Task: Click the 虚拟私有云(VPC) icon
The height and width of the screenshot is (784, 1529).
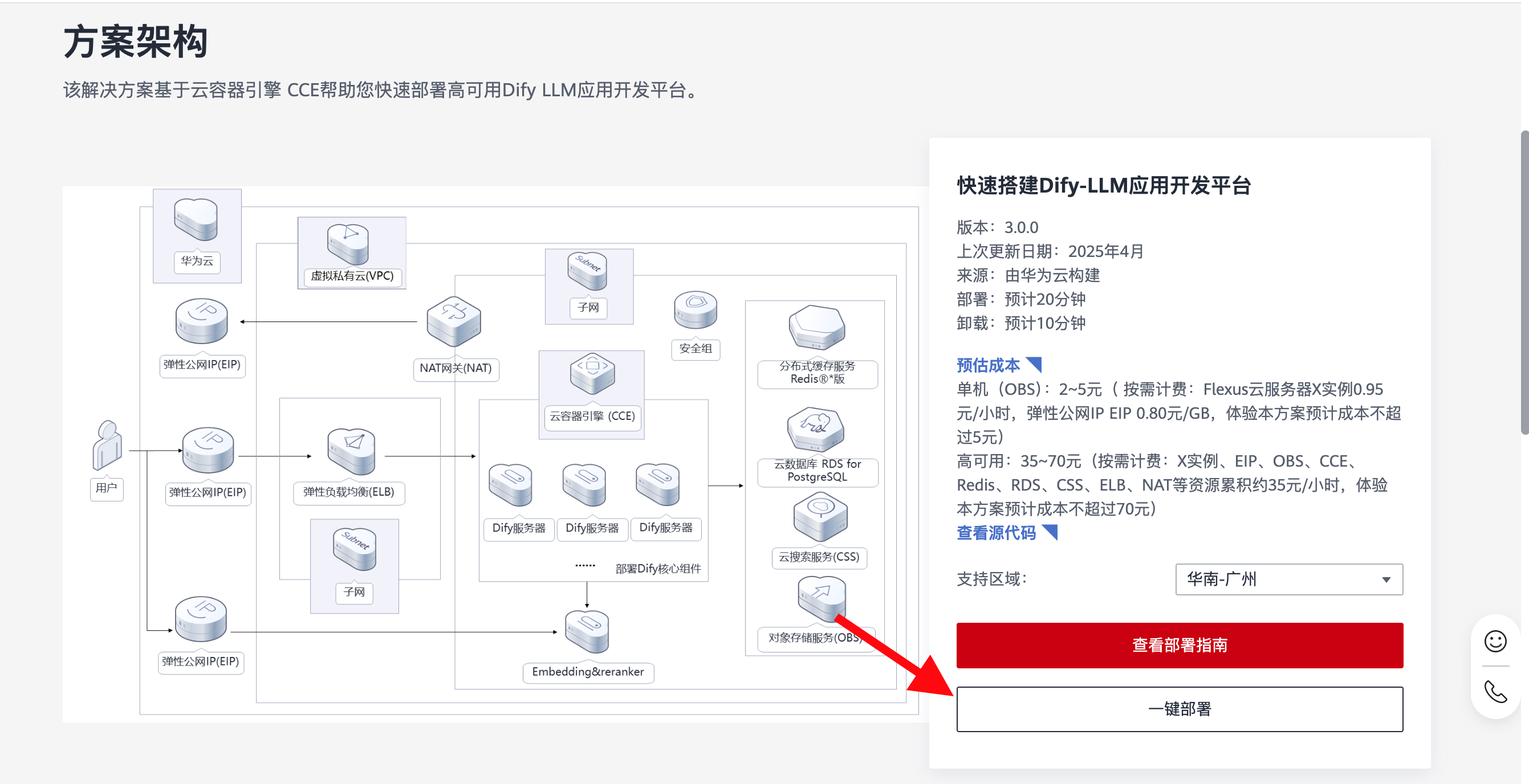Action: pyautogui.click(x=348, y=244)
